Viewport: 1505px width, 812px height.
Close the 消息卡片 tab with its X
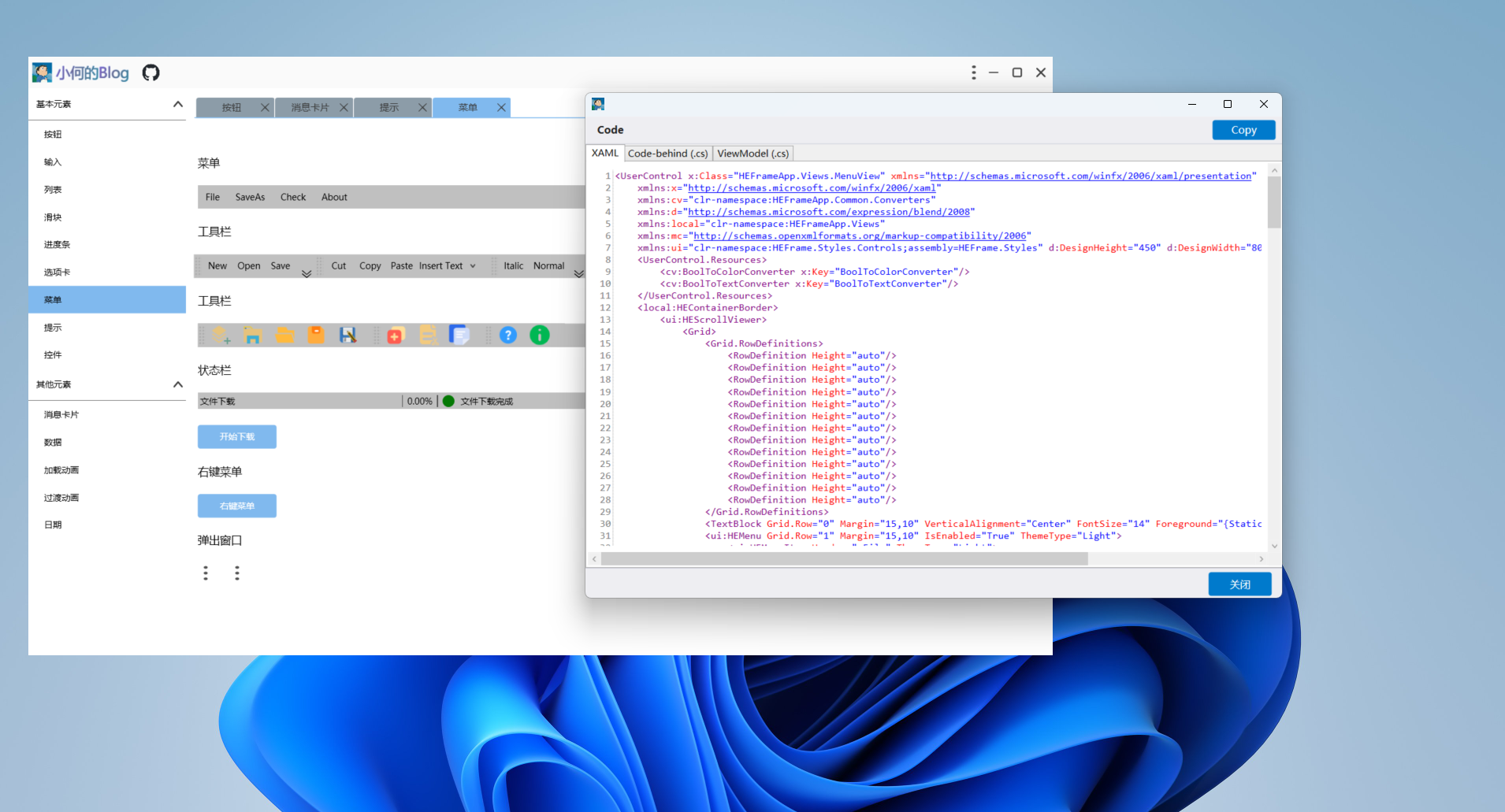pos(344,108)
